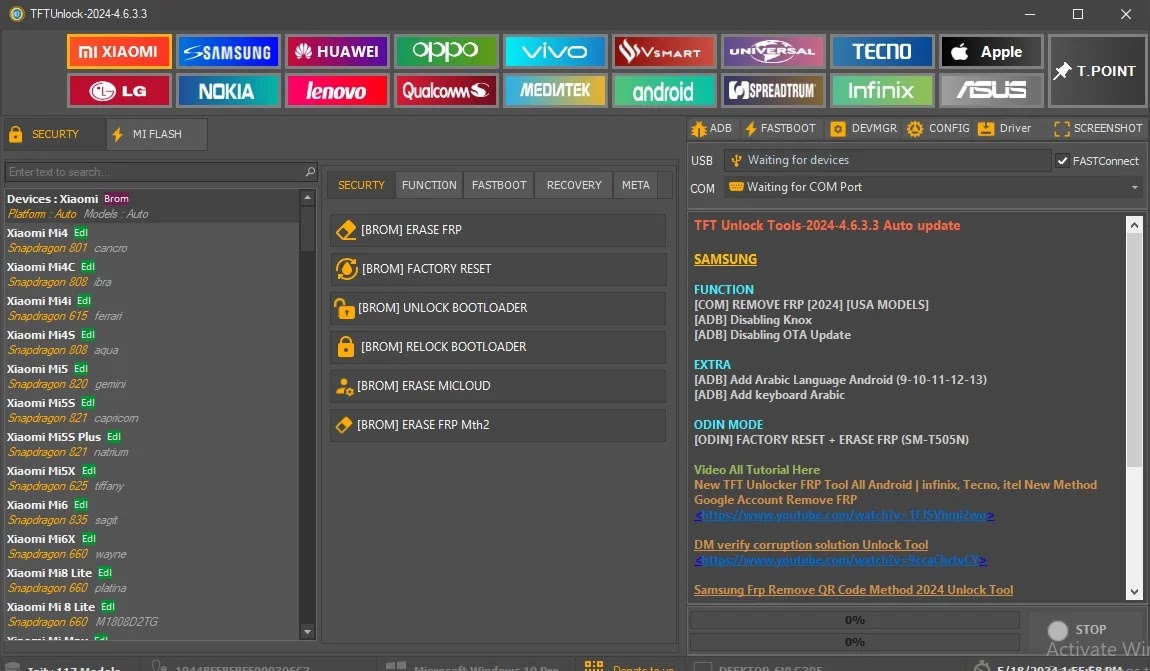Open the FUNCTION tab
Screen dimensions: 1150x671
click(429, 185)
